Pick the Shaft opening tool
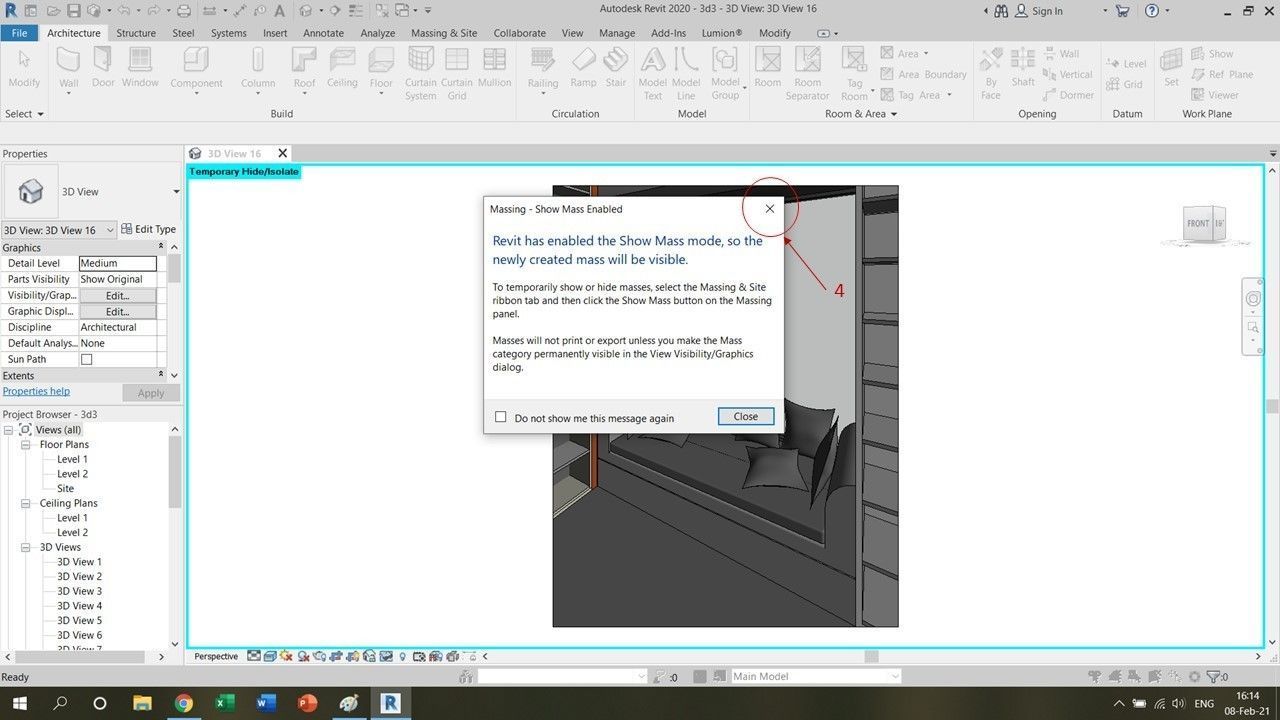This screenshot has width=1280, height=720. coord(1023,68)
